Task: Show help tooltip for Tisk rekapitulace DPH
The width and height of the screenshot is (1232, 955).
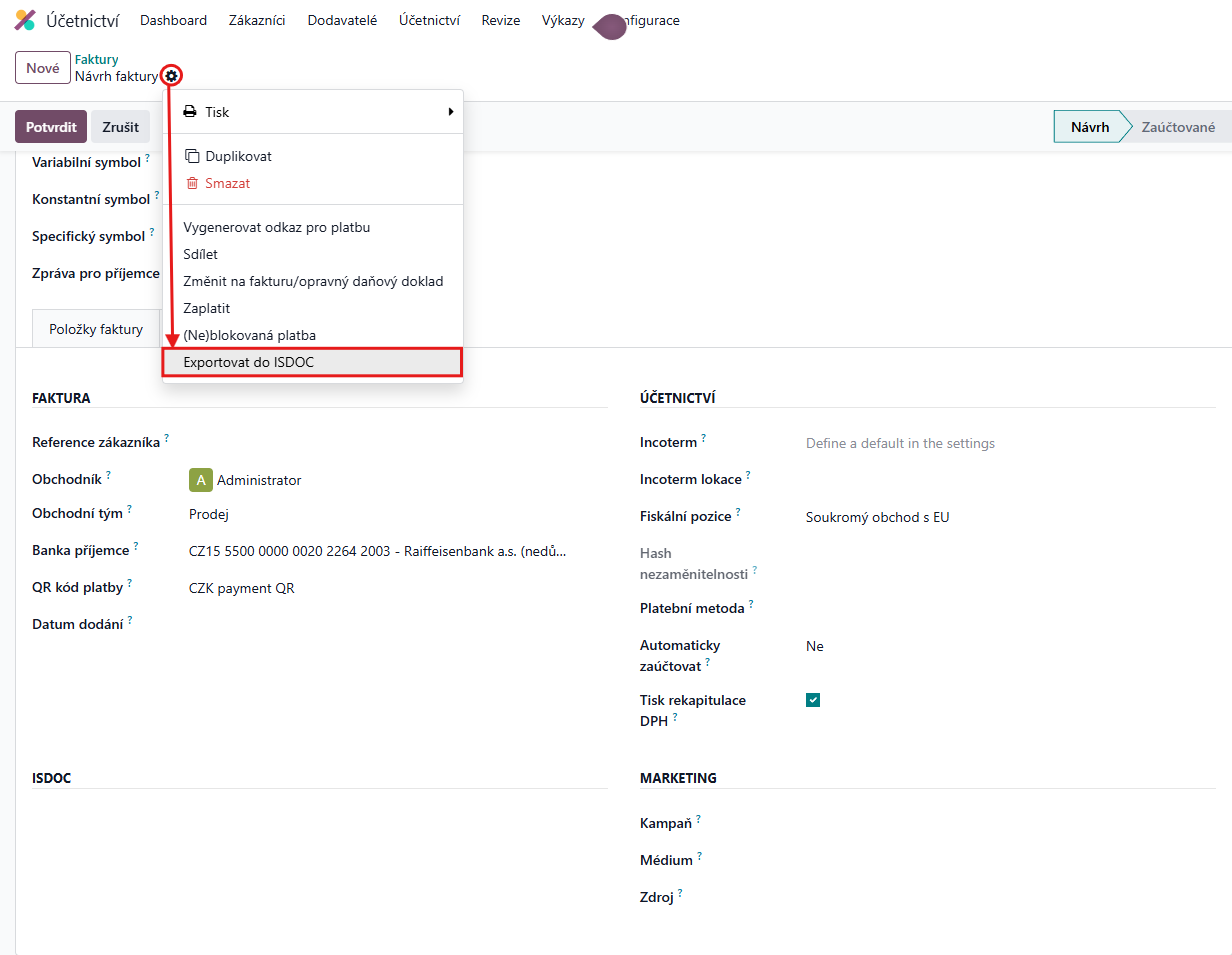Action: pyautogui.click(x=675, y=716)
